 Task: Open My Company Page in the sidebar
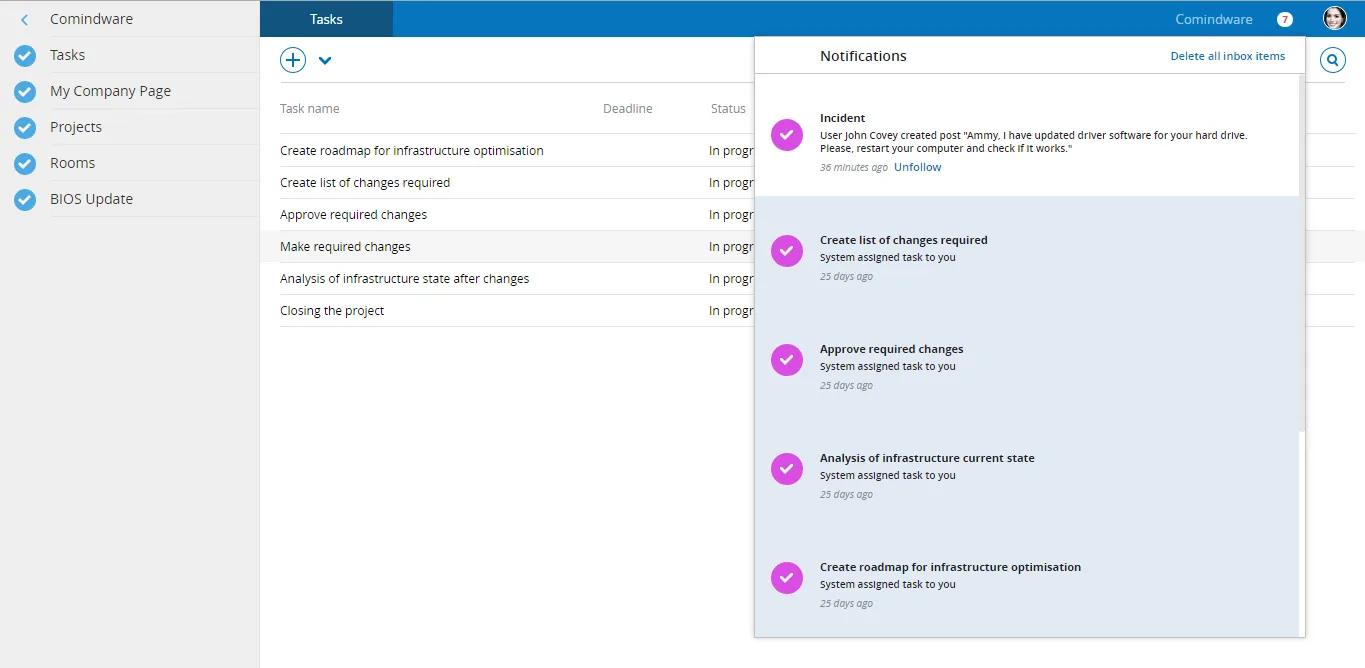[110, 91]
